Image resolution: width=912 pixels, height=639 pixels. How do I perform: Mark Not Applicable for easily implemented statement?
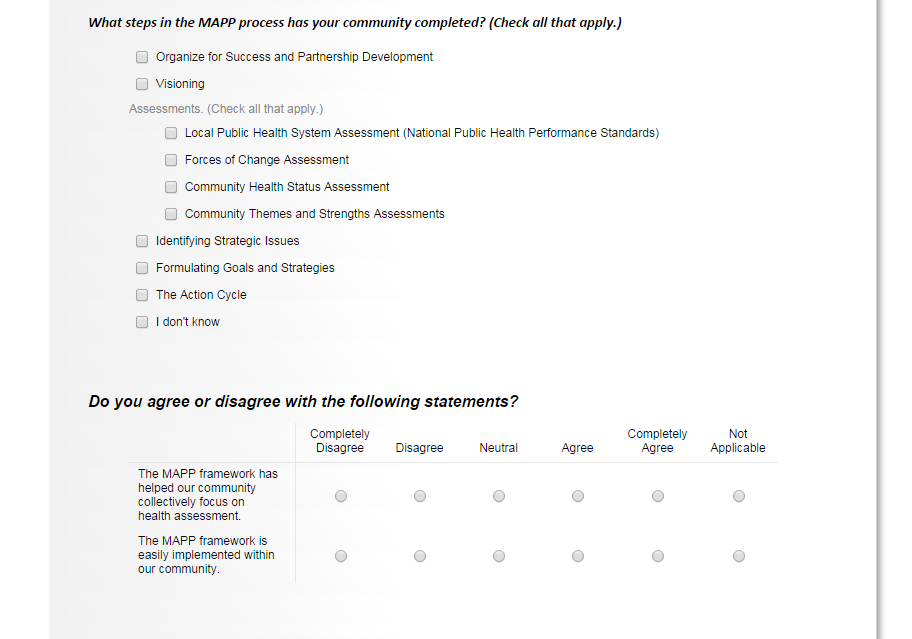point(739,556)
